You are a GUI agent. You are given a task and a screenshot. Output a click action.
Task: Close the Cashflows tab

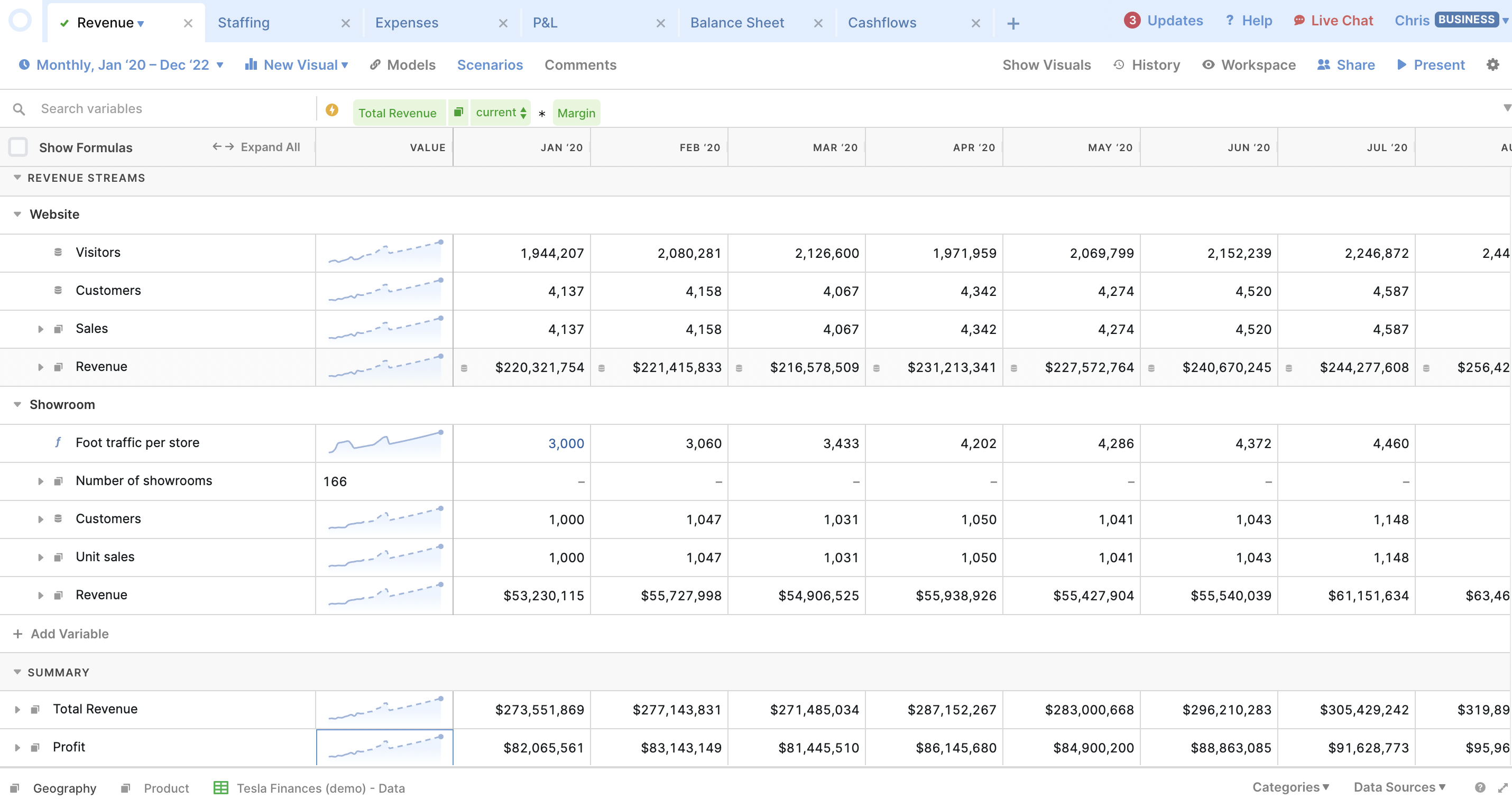click(x=975, y=23)
